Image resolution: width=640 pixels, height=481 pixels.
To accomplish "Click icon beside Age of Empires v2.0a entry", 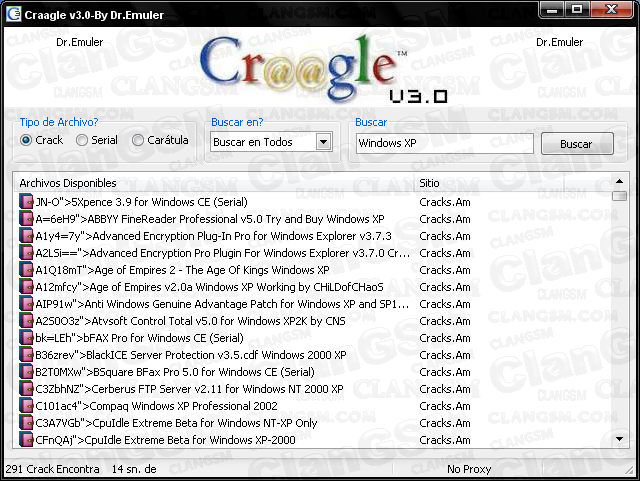I will click(26, 287).
